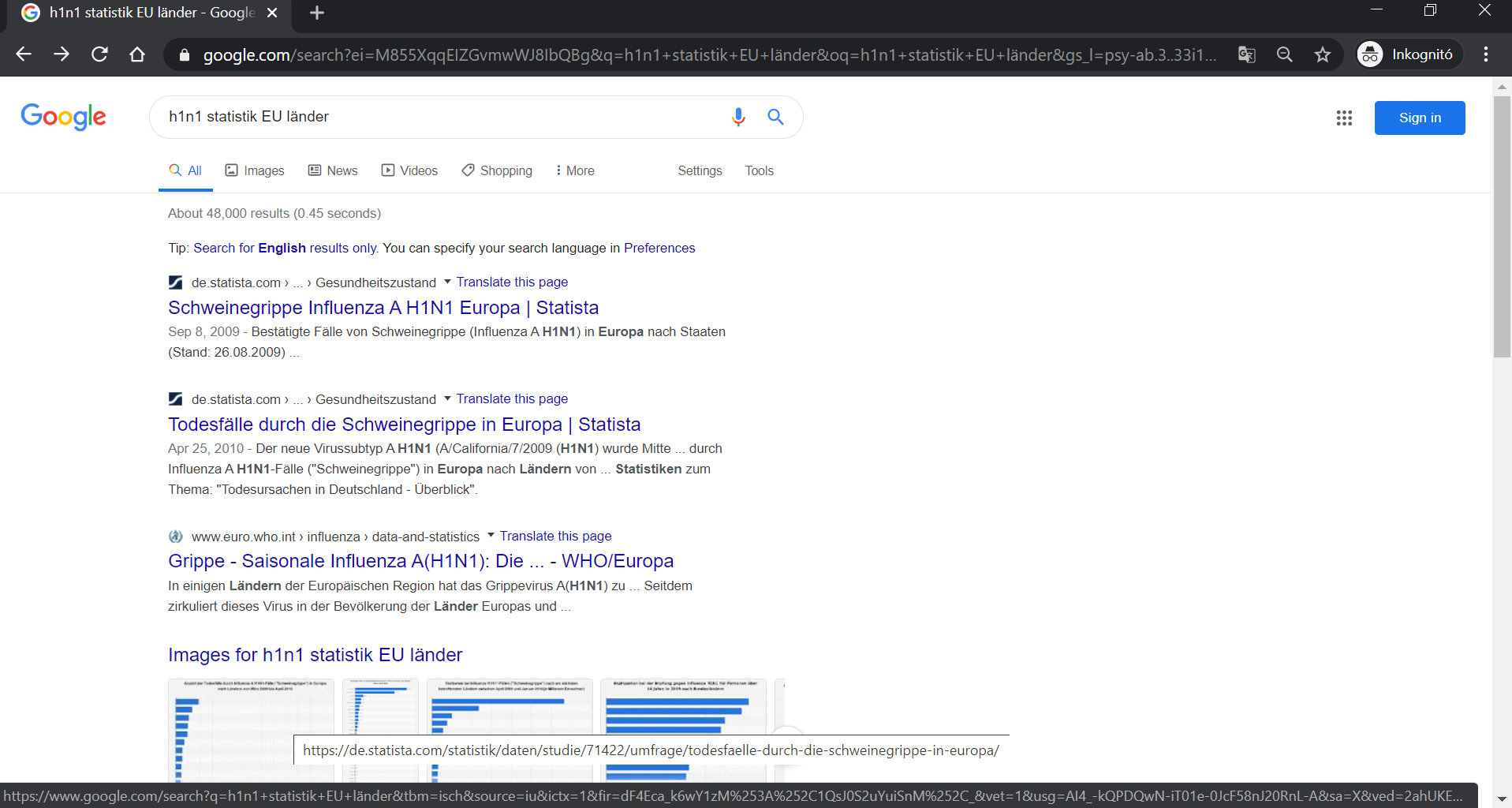Switch to the Shopping tab
This screenshot has width=1512, height=808.
point(497,170)
